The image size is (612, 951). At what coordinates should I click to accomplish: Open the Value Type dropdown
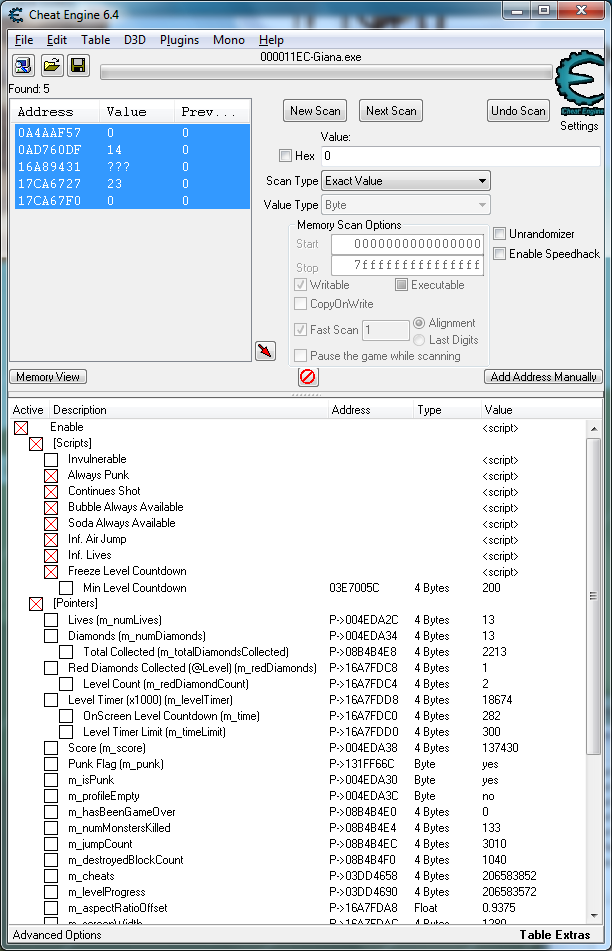pyautogui.click(x=406, y=205)
